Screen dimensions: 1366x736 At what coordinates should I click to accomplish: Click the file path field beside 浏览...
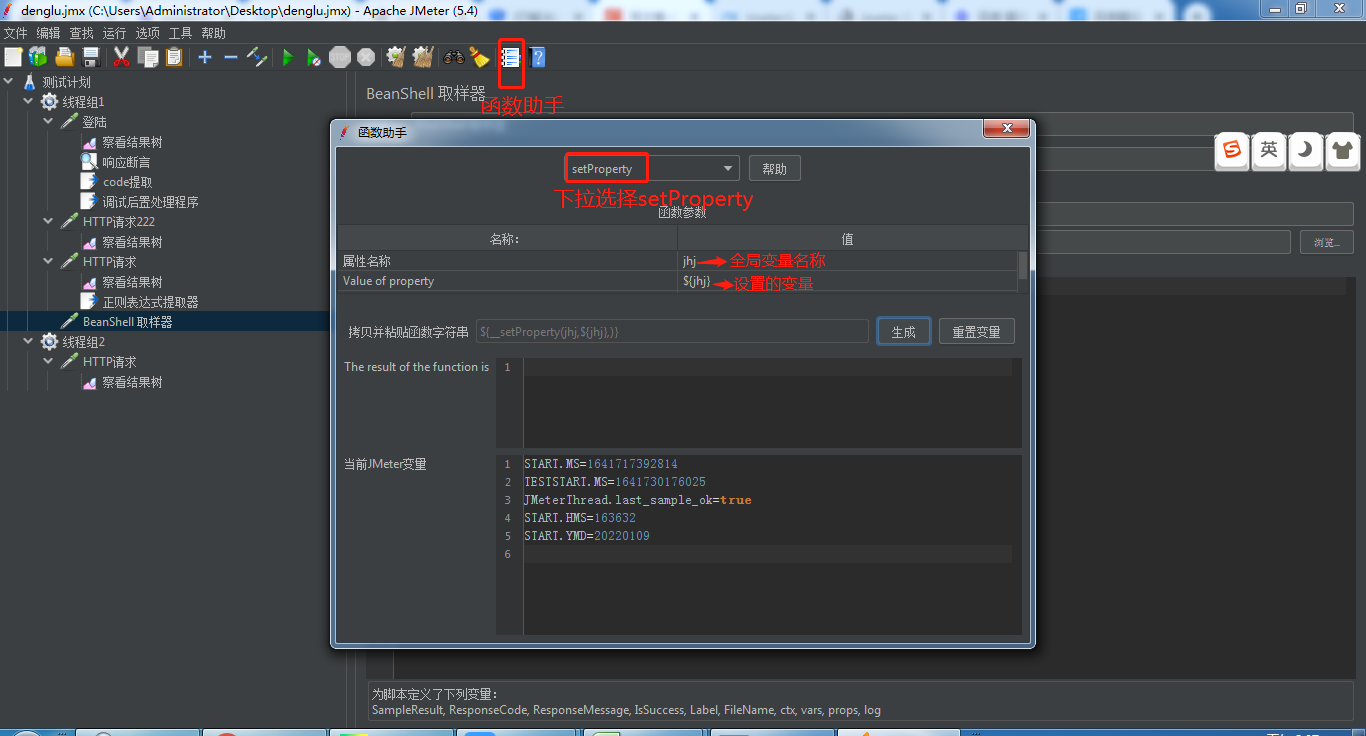[1163, 242]
